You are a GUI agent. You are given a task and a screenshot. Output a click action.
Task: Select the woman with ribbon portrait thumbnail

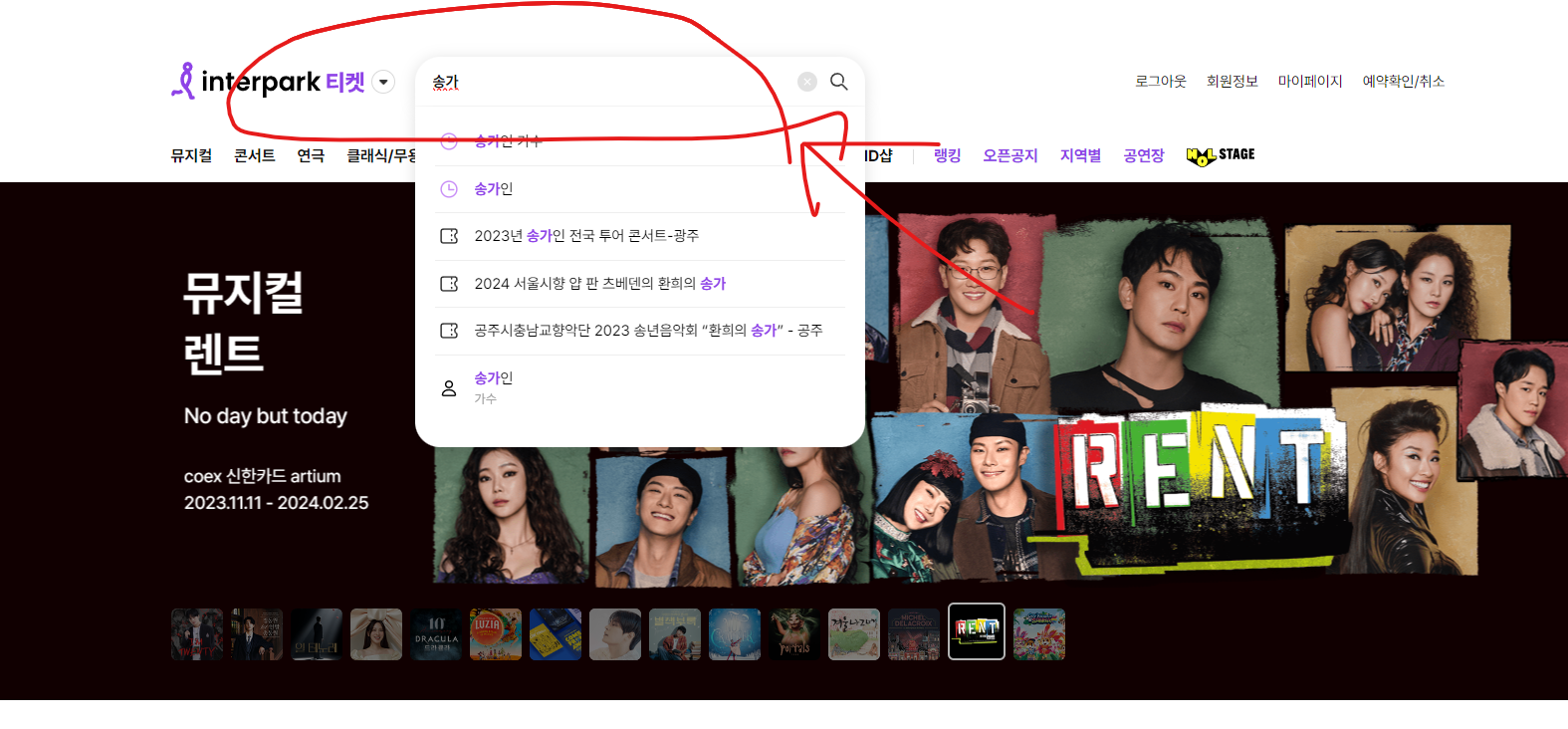[x=376, y=634]
